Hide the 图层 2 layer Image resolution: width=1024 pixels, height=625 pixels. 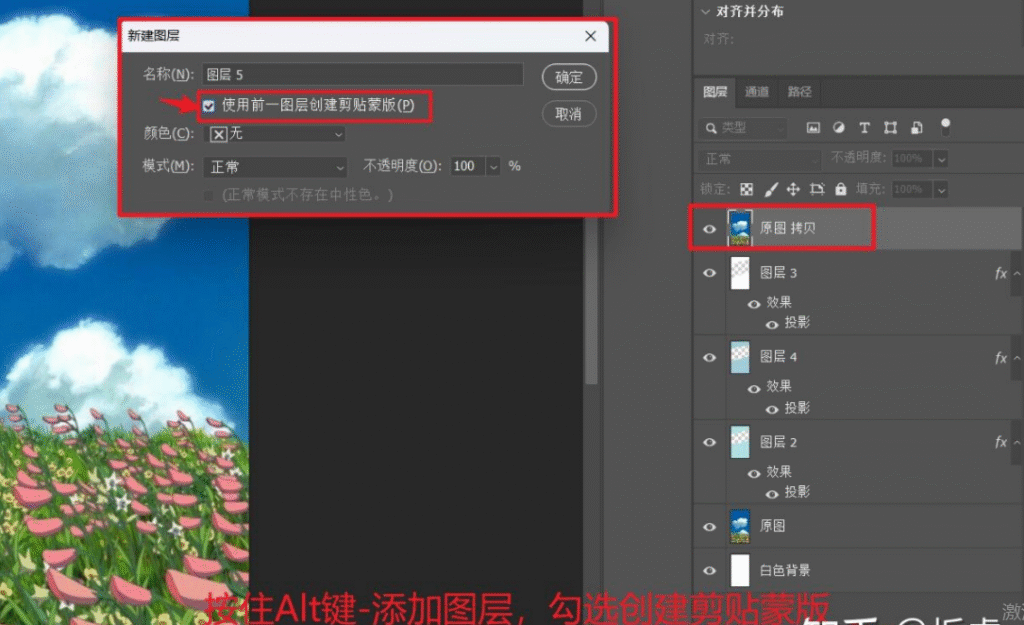(709, 442)
